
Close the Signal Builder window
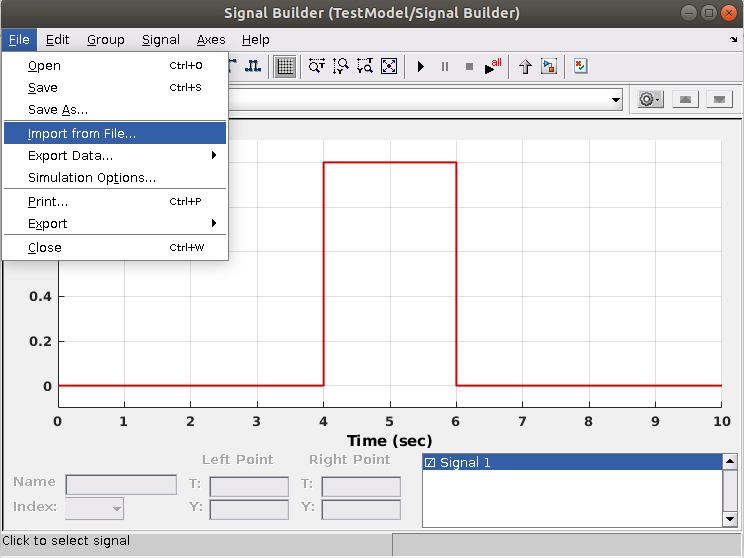coord(729,13)
